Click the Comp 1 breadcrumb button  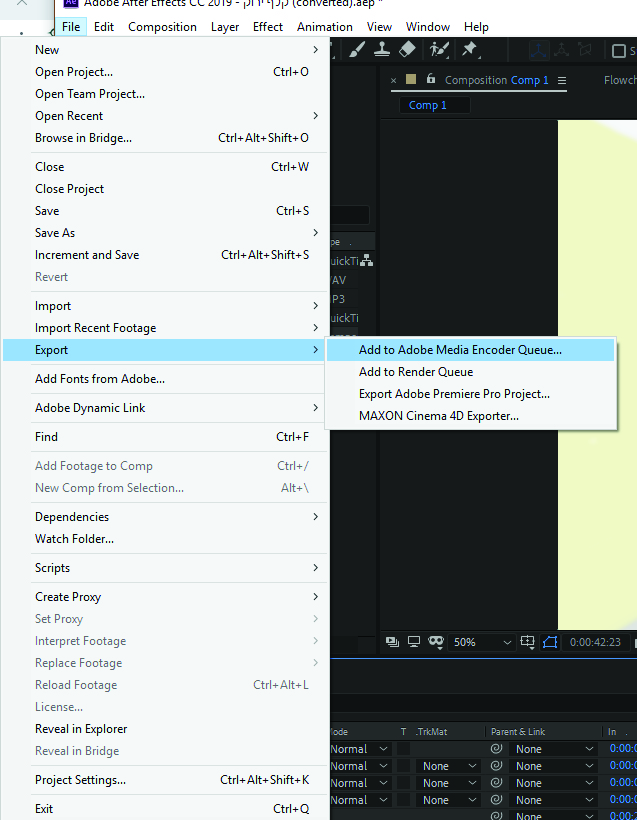434,105
